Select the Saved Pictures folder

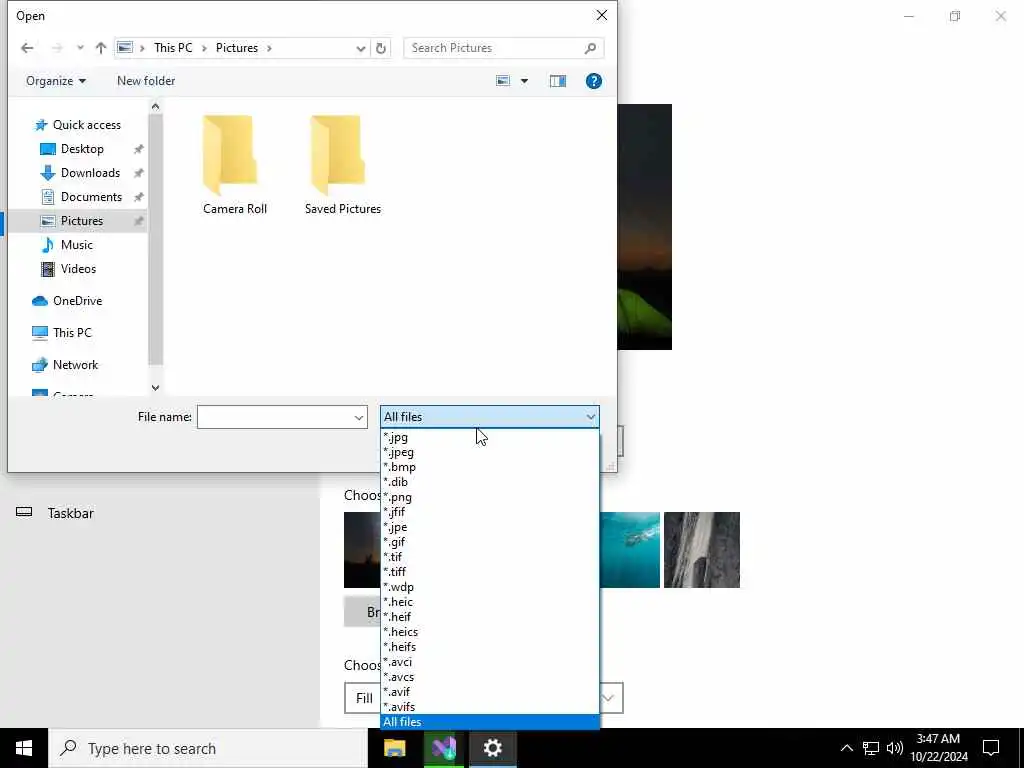[x=343, y=165]
